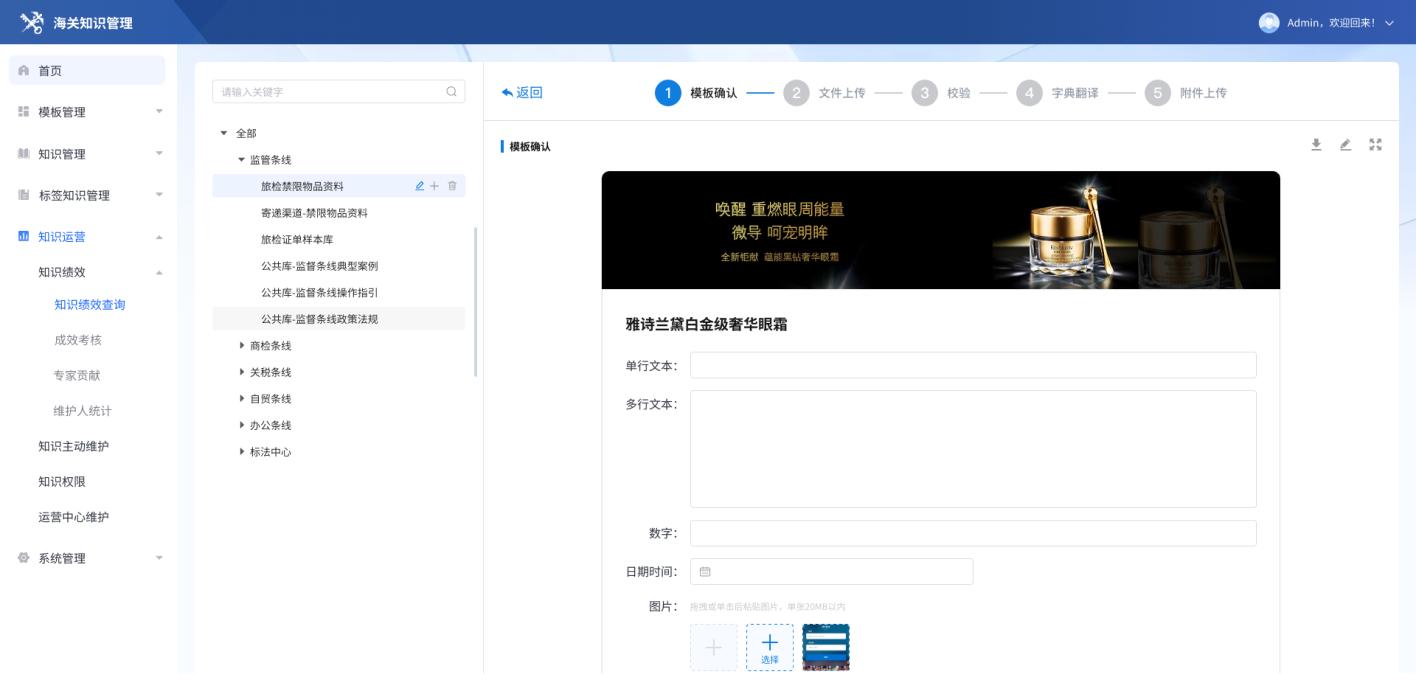Click the 模板管理 sidebar icon

point(24,112)
